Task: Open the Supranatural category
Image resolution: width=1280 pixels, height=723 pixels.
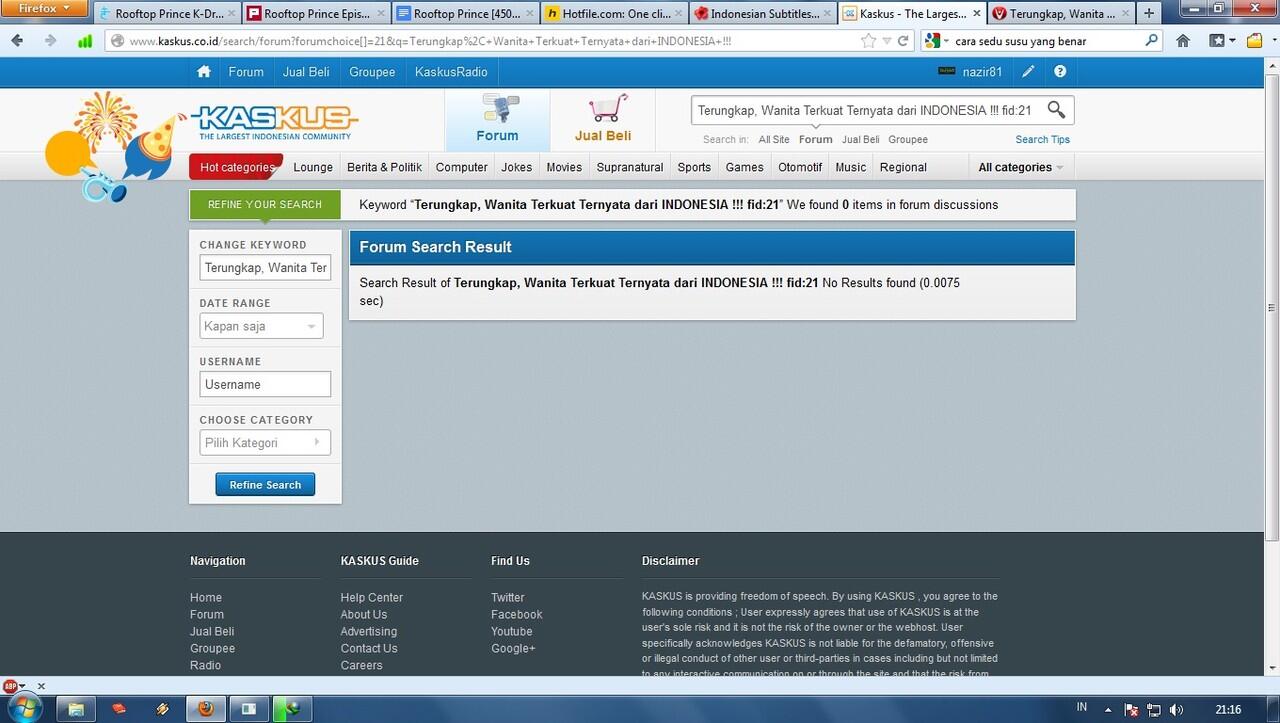Action: 630,167
